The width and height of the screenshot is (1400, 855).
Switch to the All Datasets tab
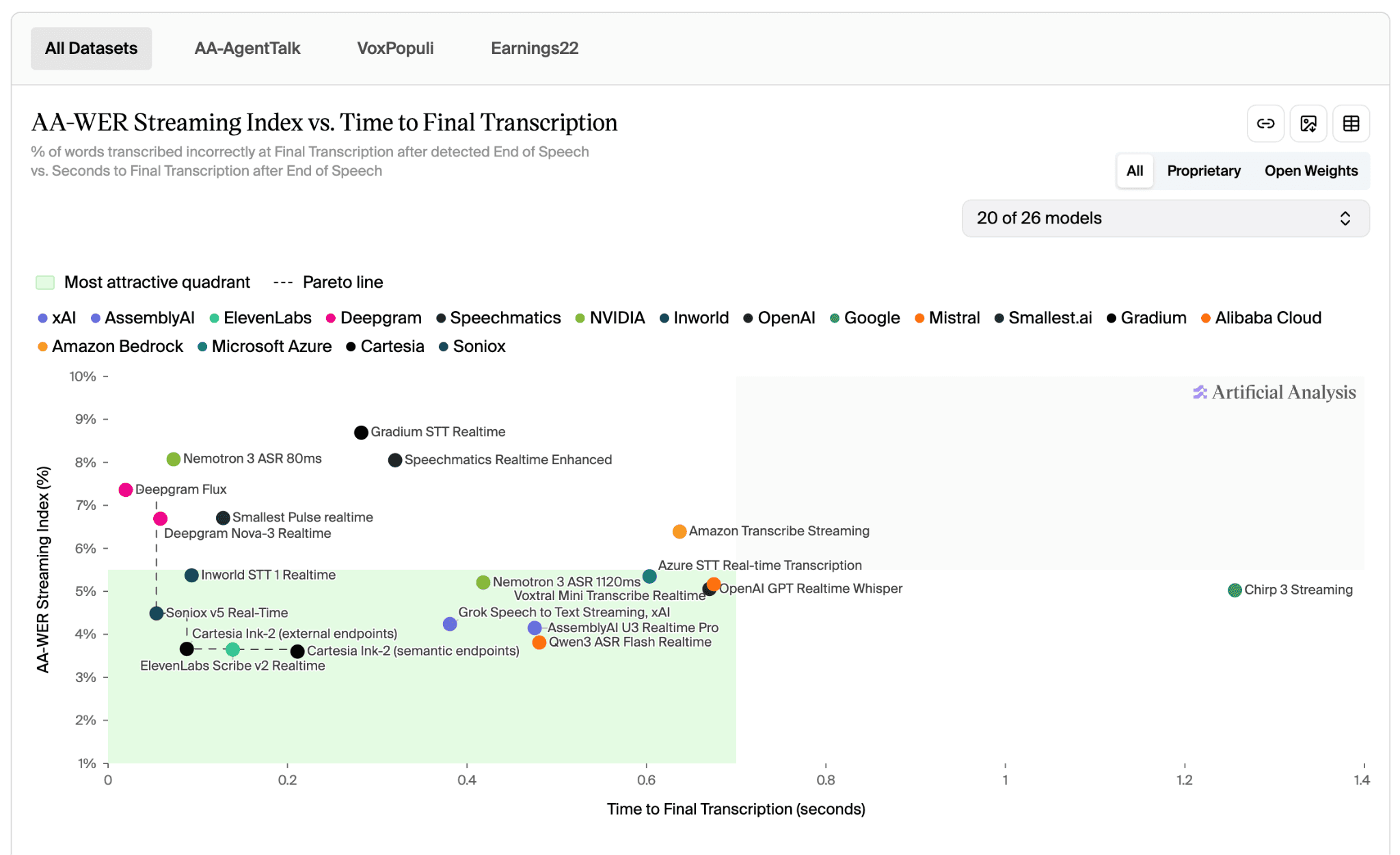tap(91, 49)
